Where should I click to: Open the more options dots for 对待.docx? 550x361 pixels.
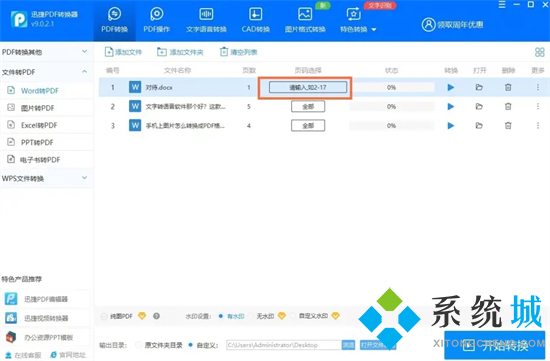pyautogui.click(x=538, y=87)
